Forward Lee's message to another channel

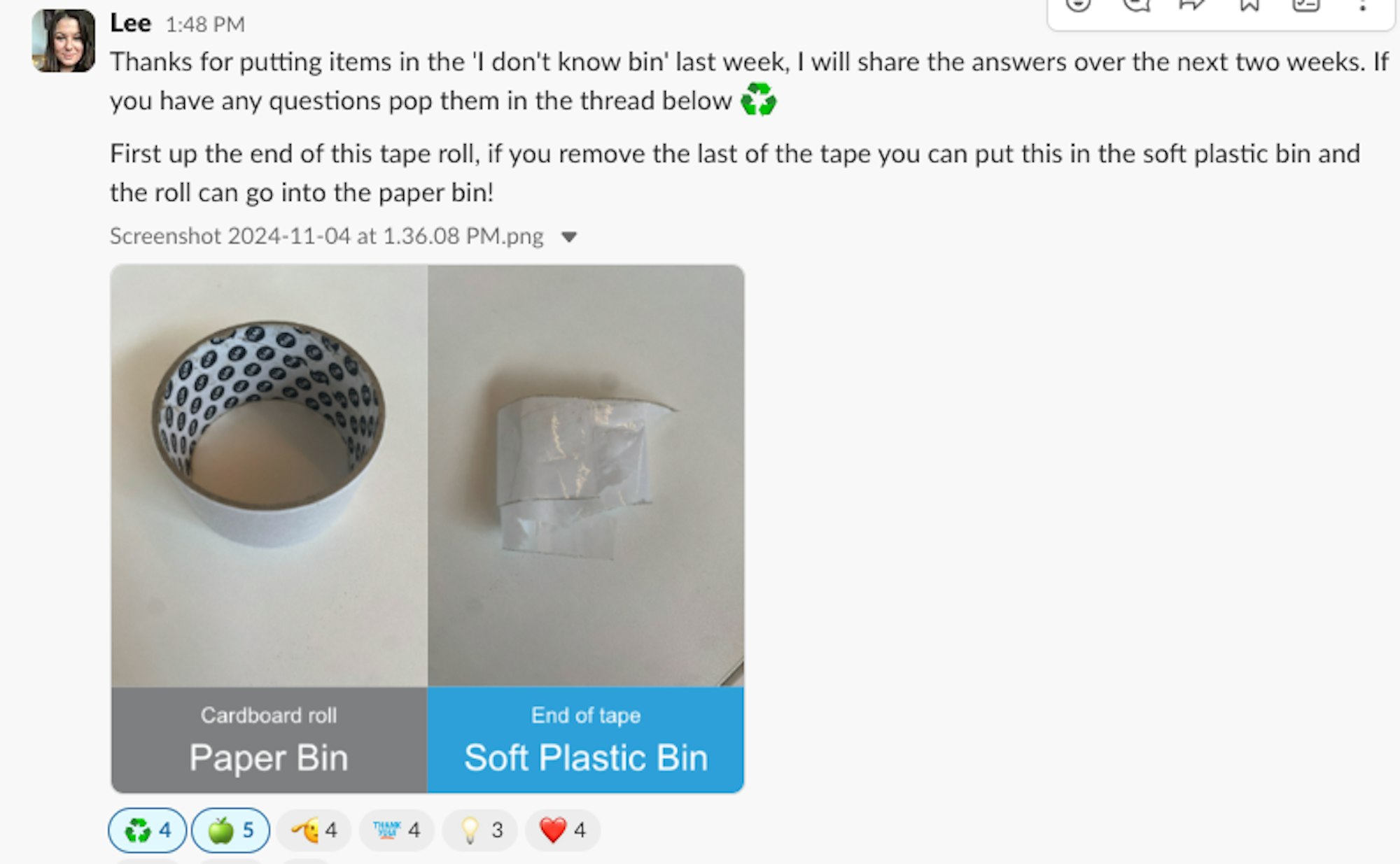tap(1192, 7)
